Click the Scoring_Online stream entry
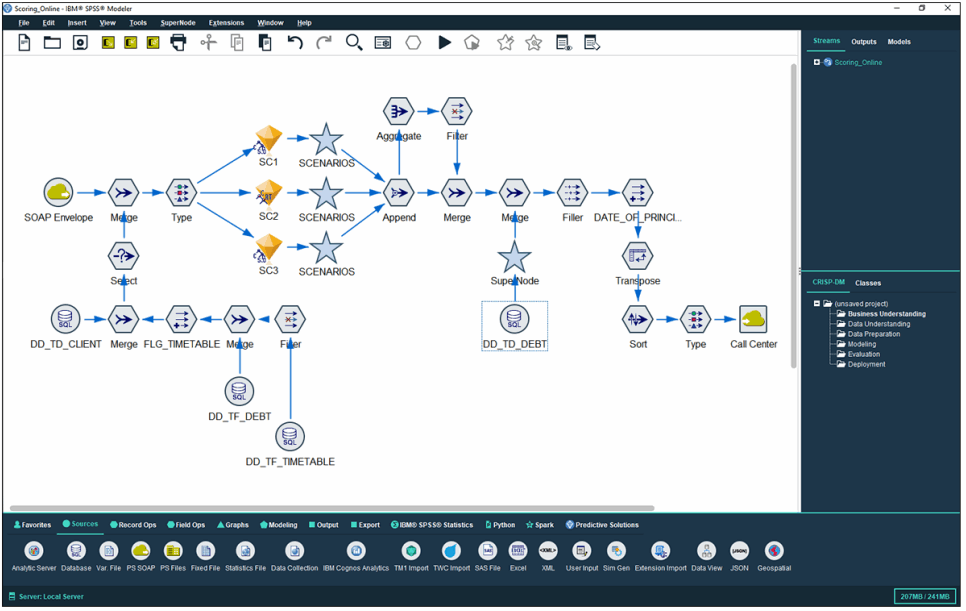The image size is (966, 611). point(858,62)
